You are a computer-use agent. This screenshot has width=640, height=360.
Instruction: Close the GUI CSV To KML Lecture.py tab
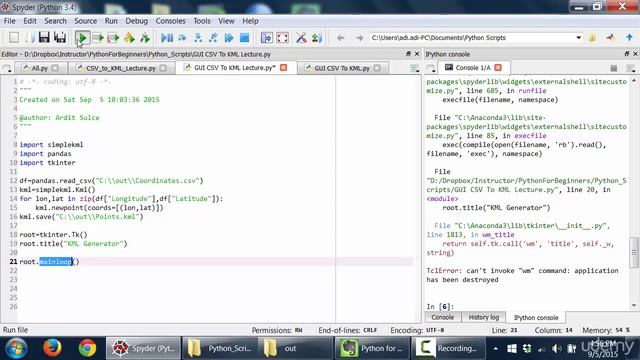point(283,68)
